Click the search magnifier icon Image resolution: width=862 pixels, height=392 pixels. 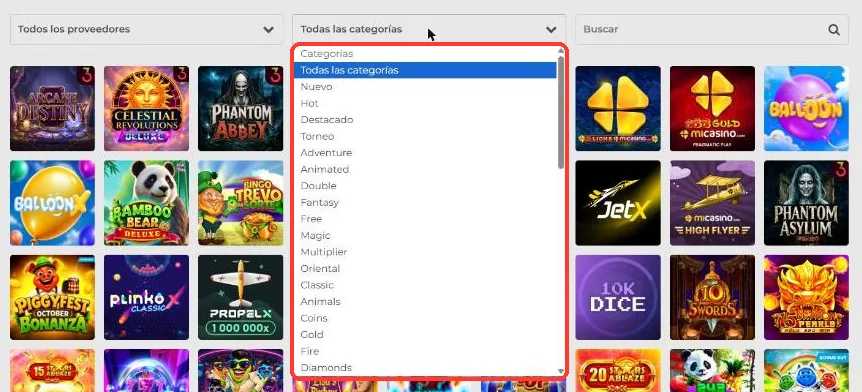[834, 29]
